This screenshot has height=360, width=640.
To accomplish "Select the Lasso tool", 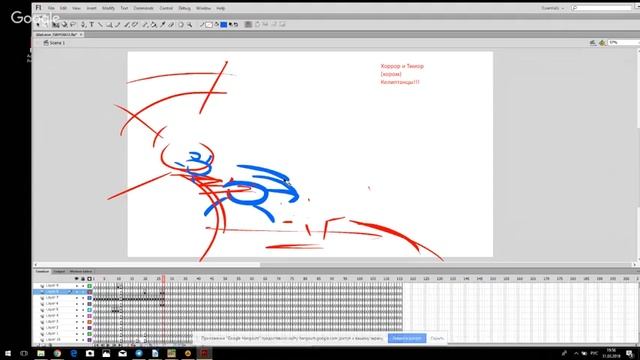I will point(73,24).
